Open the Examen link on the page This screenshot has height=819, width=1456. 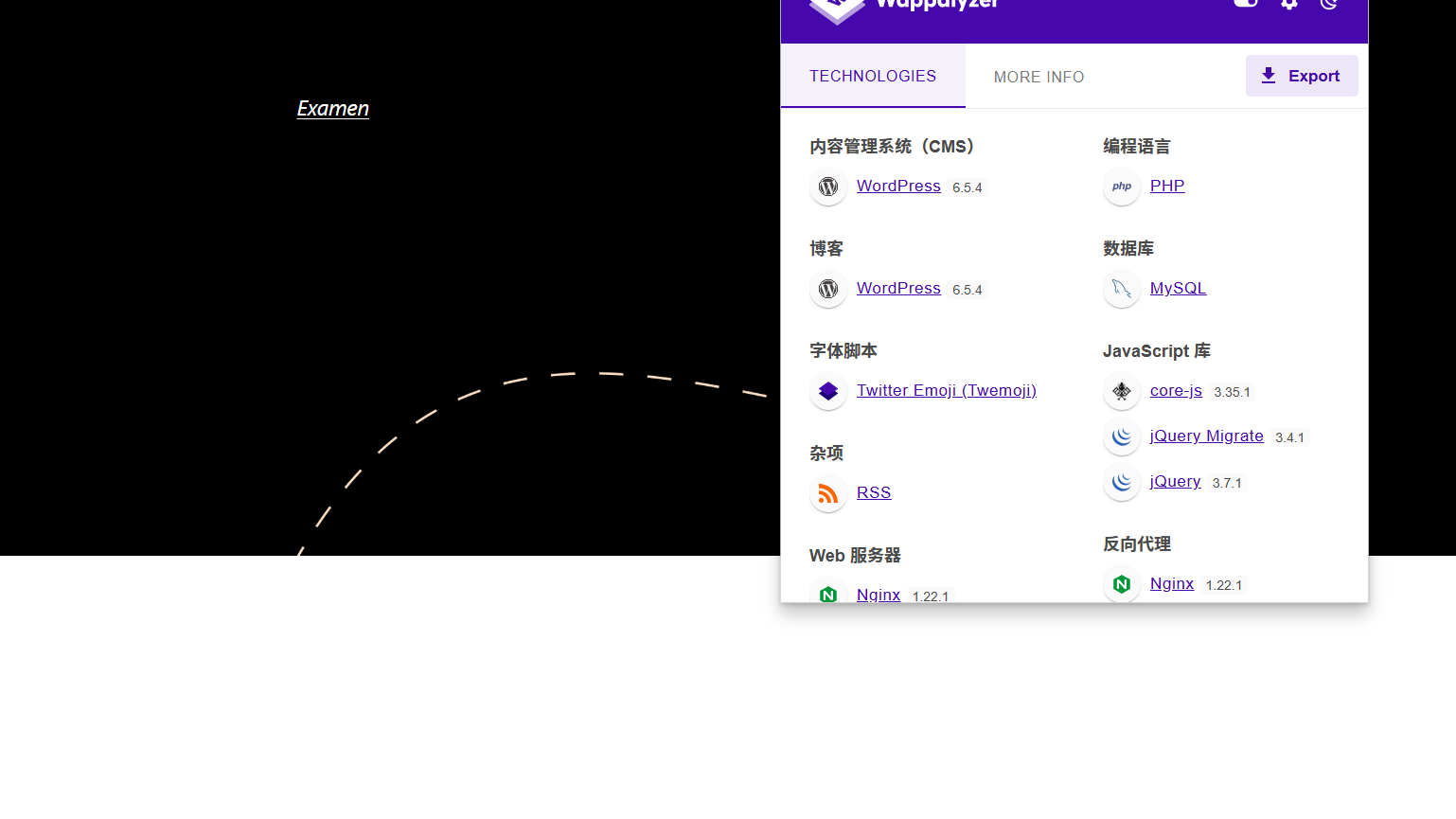333,109
